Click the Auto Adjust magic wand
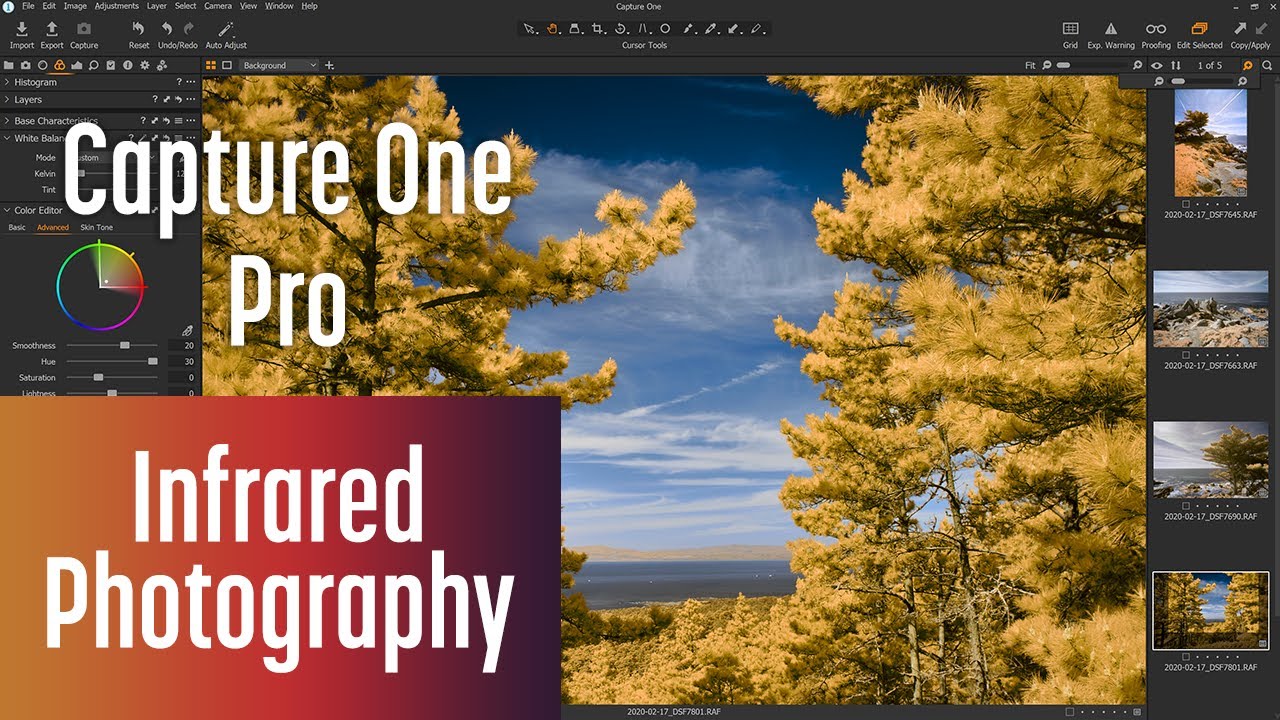The height and width of the screenshot is (720, 1280). tap(226, 29)
